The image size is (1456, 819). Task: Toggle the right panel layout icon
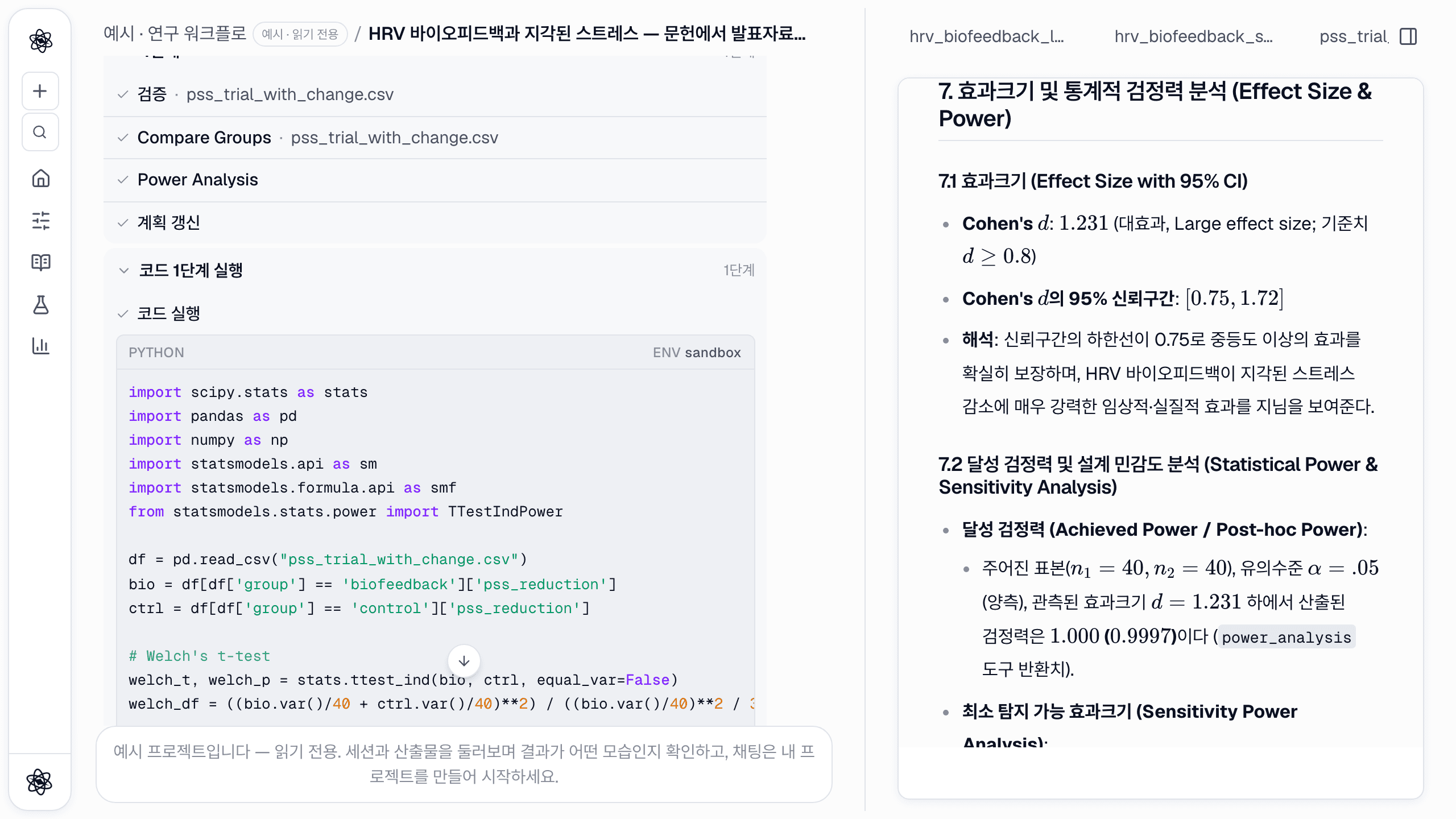(1408, 36)
